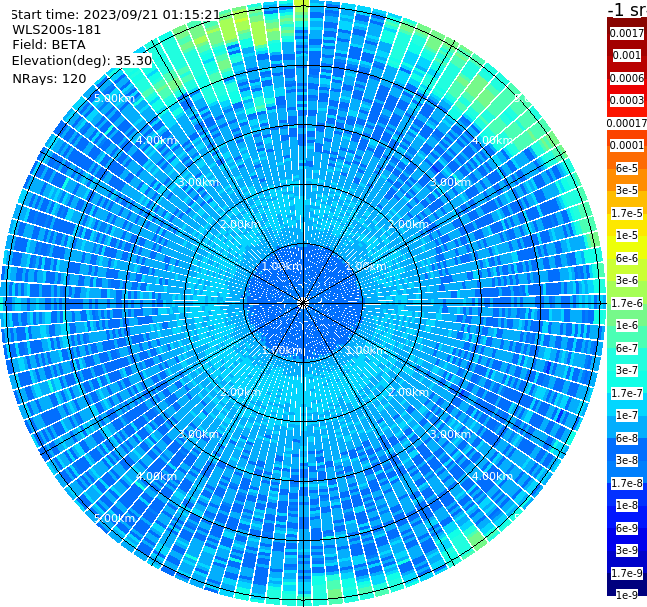Select the 3e-9 colorbar tick label
This screenshot has width=647, height=607.
pyautogui.click(x=627, y=550)
